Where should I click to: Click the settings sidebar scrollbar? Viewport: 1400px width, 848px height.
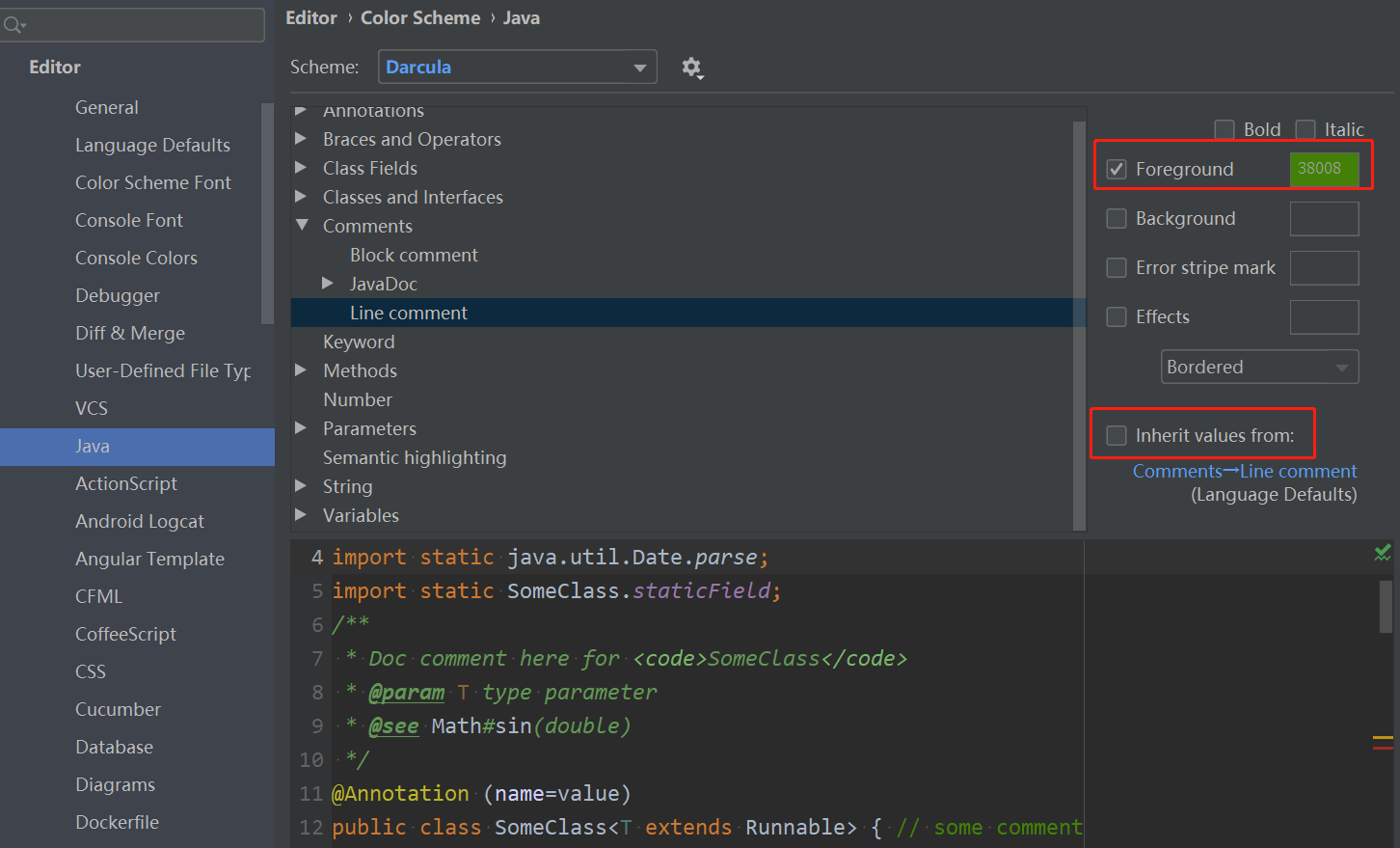(x=267, y=213)
